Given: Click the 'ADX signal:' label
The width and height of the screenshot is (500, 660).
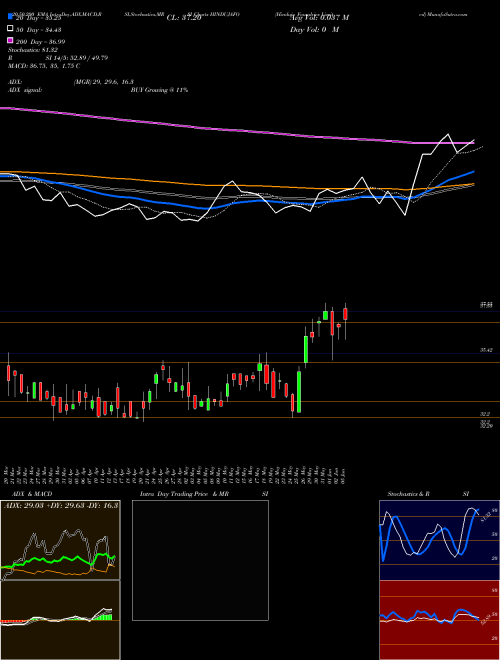Looking at the screenshot, I should click(x=25, y=90).
